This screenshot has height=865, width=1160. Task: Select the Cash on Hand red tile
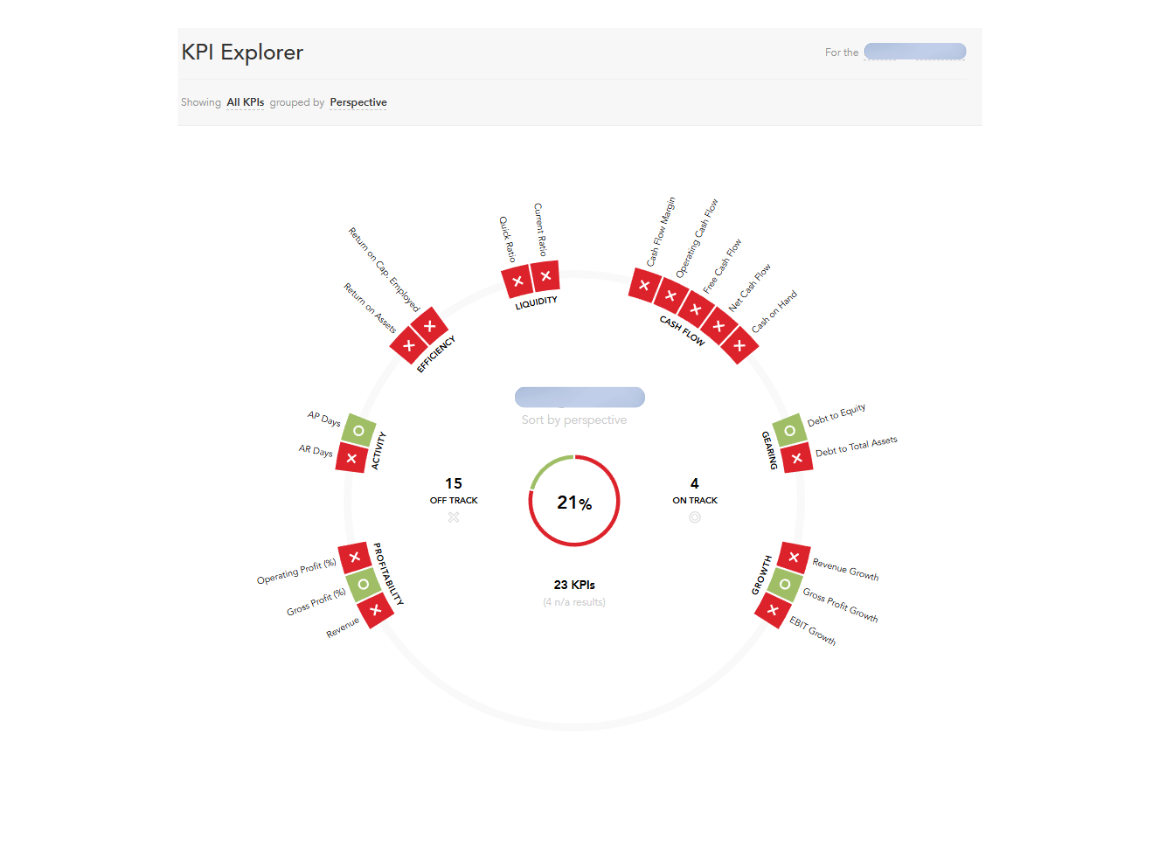(740, 345)
